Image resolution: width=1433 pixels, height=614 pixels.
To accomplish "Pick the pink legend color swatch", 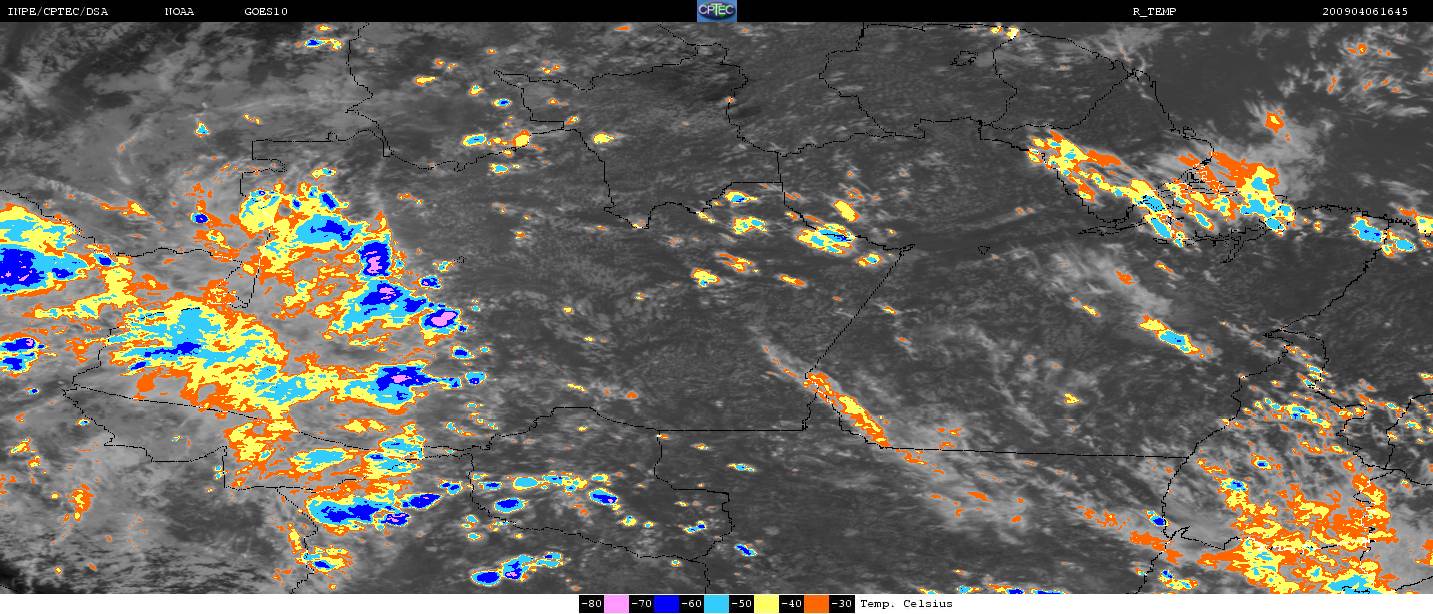I will [617, 604].
